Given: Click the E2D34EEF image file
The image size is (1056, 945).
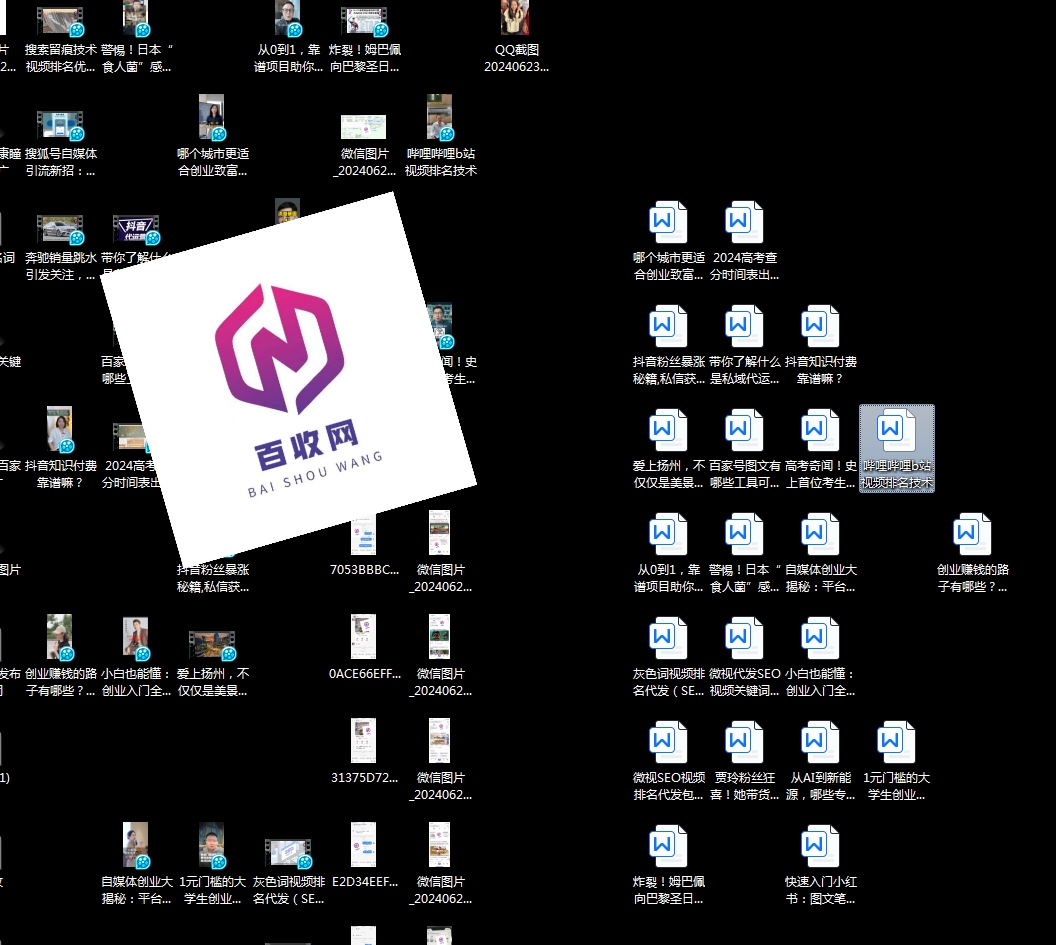Looking at the screenshot, I should (x=364, y=856).
